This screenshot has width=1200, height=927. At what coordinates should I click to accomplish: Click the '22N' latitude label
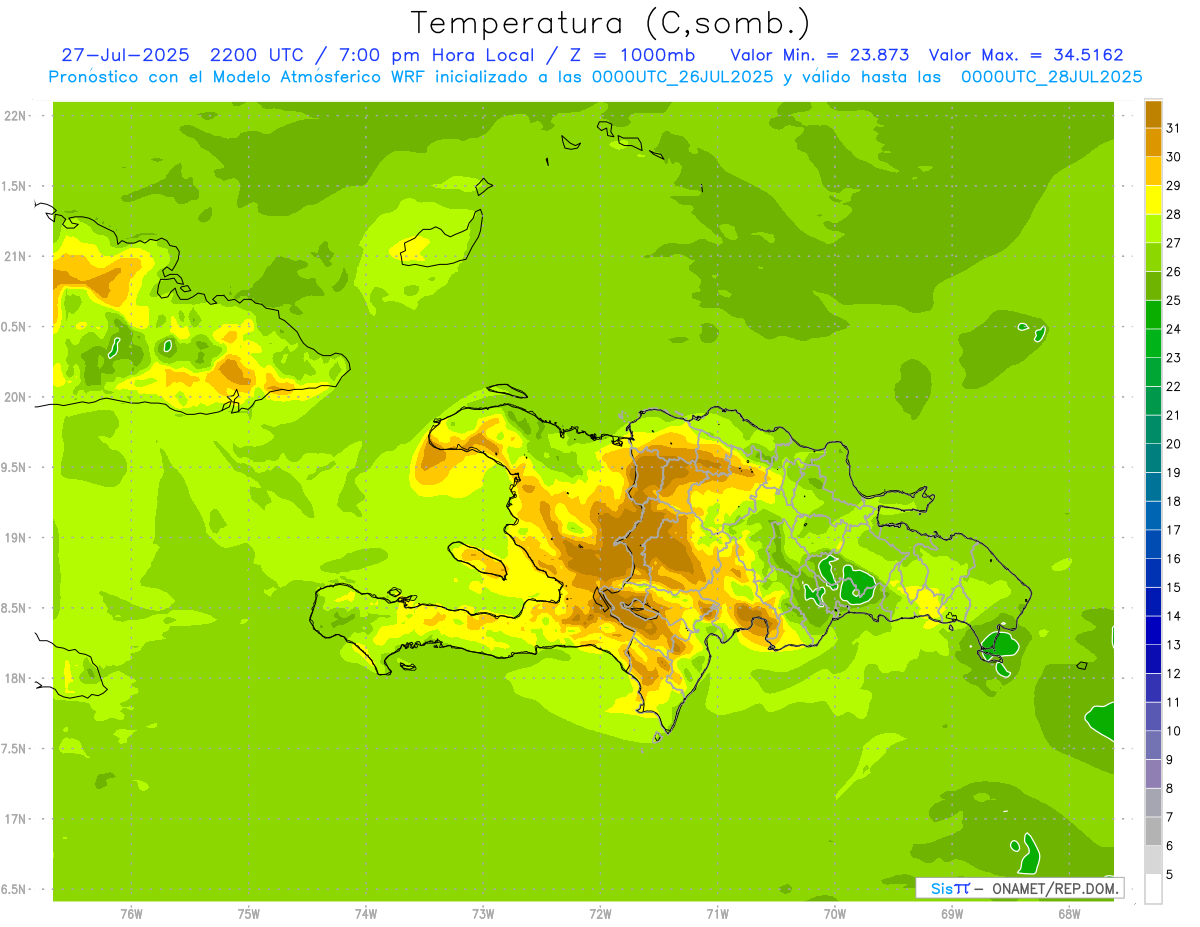click(x=17, y=116)
